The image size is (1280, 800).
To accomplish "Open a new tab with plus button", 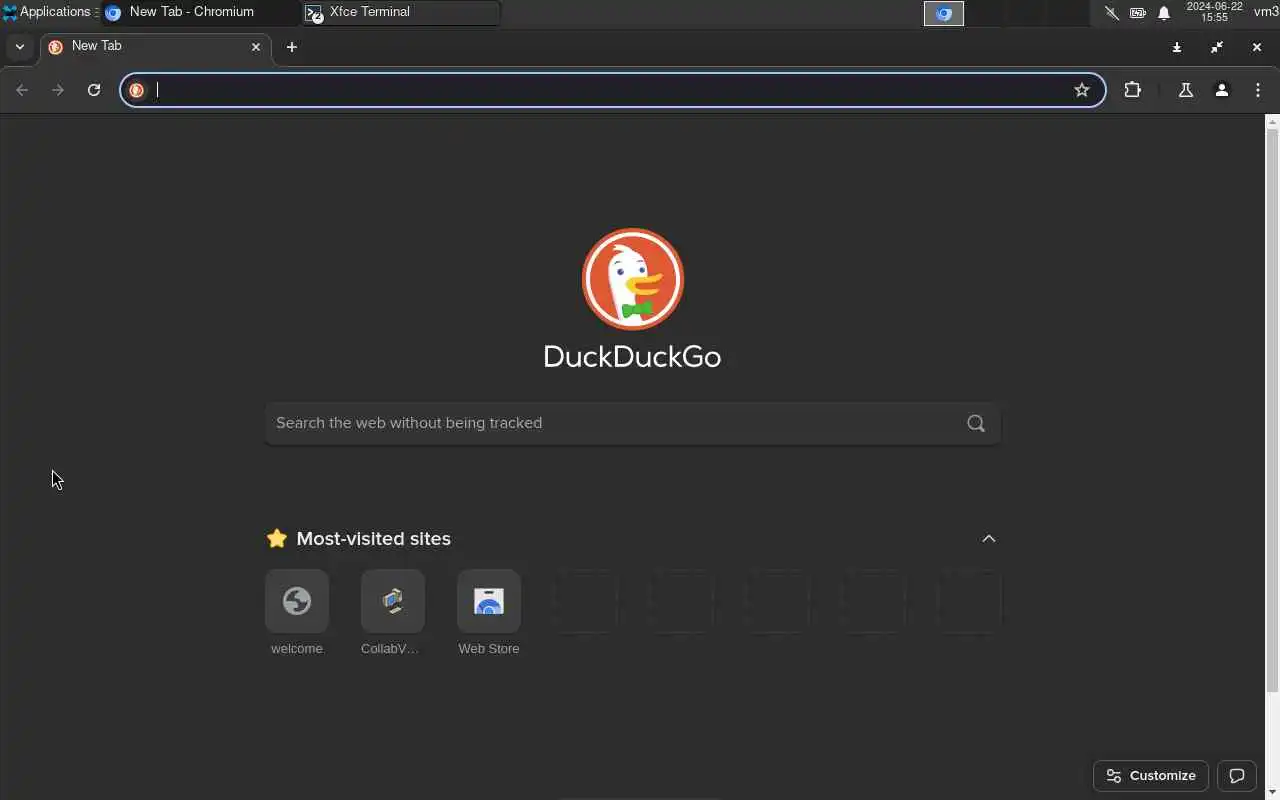I will tap(292, 47).
